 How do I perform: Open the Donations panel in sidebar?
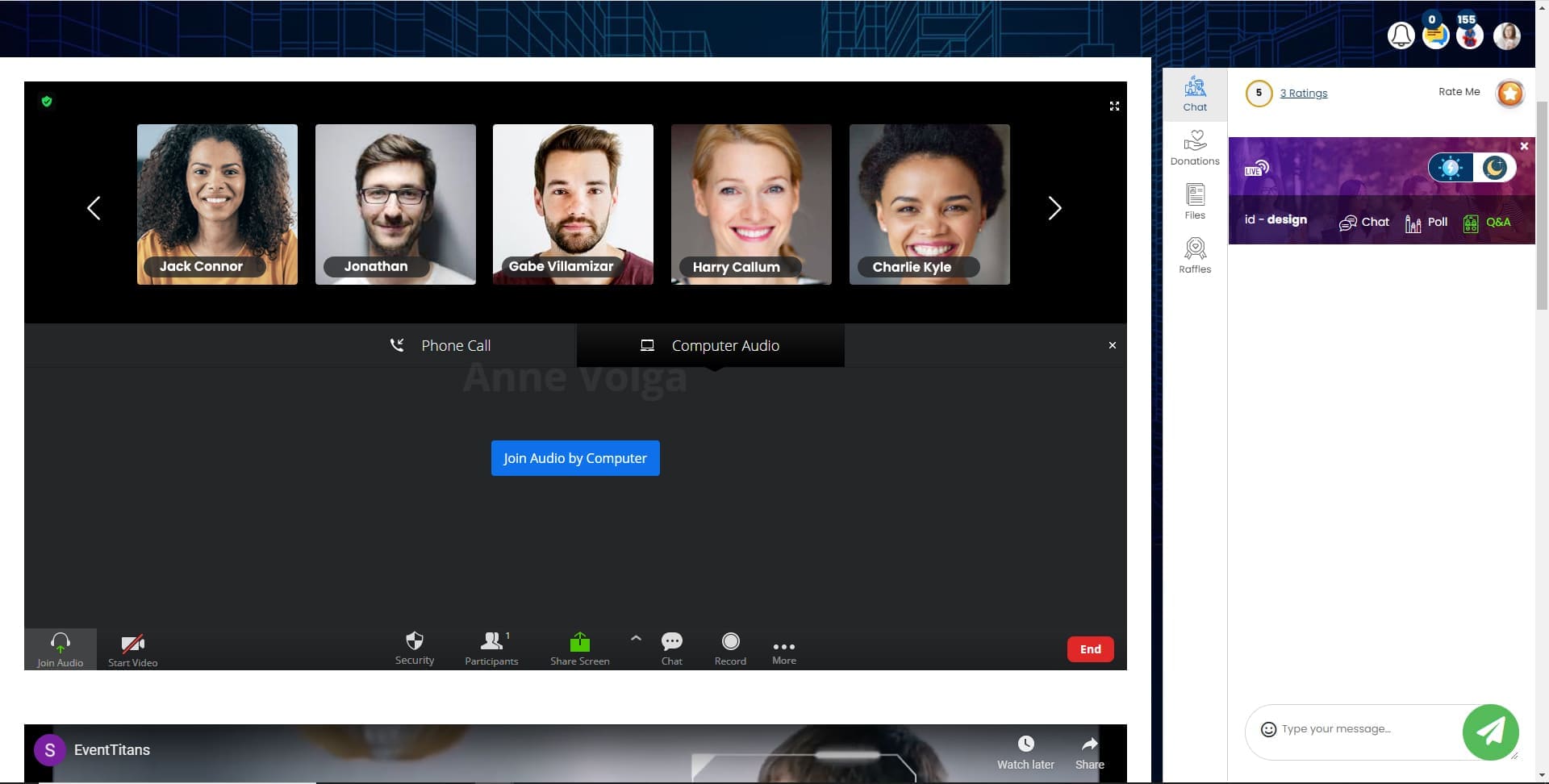point(1195,148)
